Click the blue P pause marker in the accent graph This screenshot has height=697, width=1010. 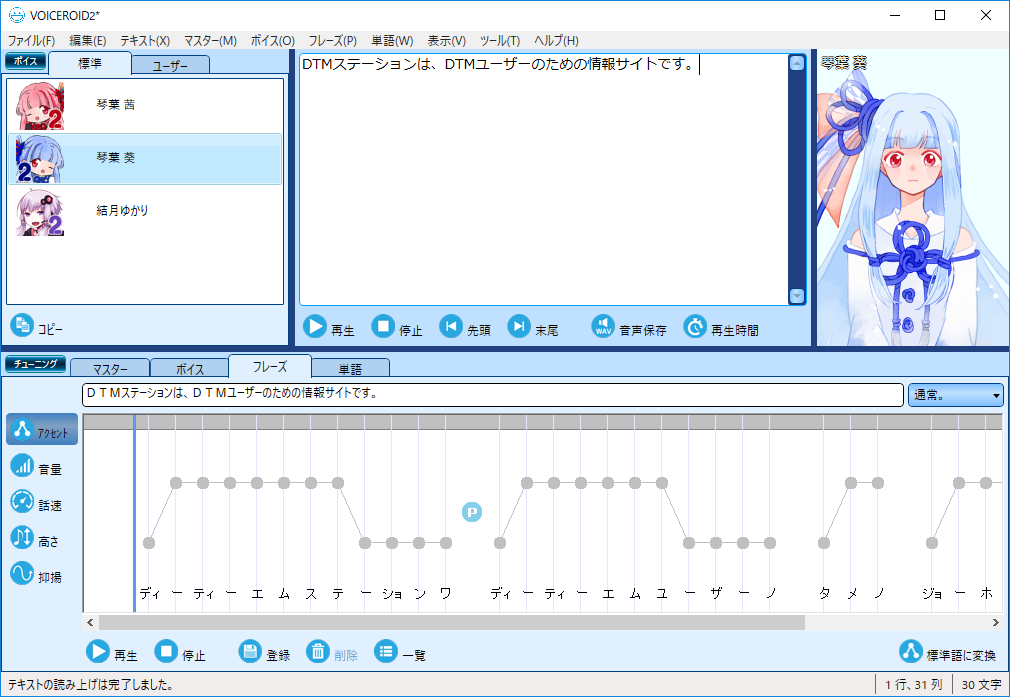point(472,512)
